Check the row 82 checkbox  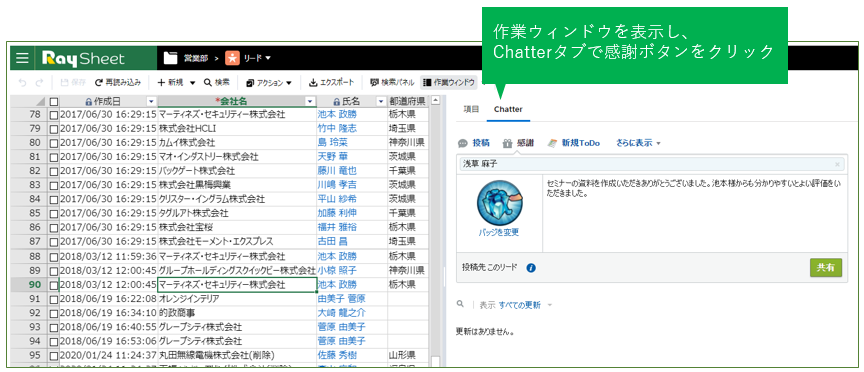53,171
